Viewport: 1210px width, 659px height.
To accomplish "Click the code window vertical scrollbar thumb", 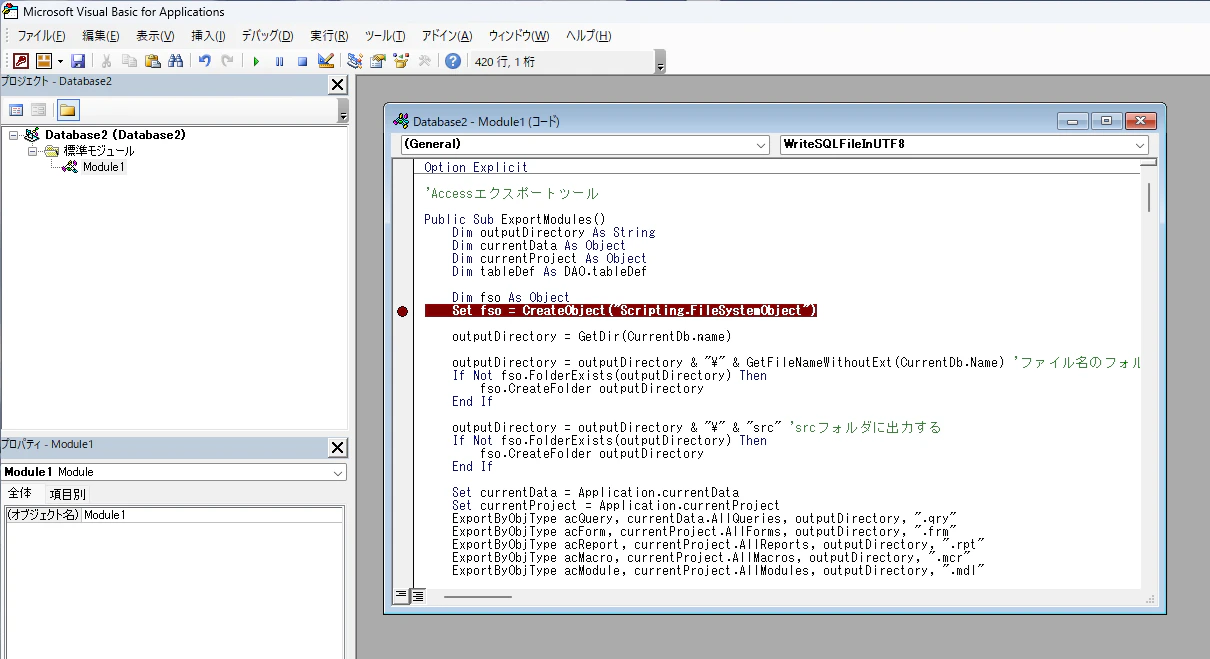I will tap(1149, 197).
